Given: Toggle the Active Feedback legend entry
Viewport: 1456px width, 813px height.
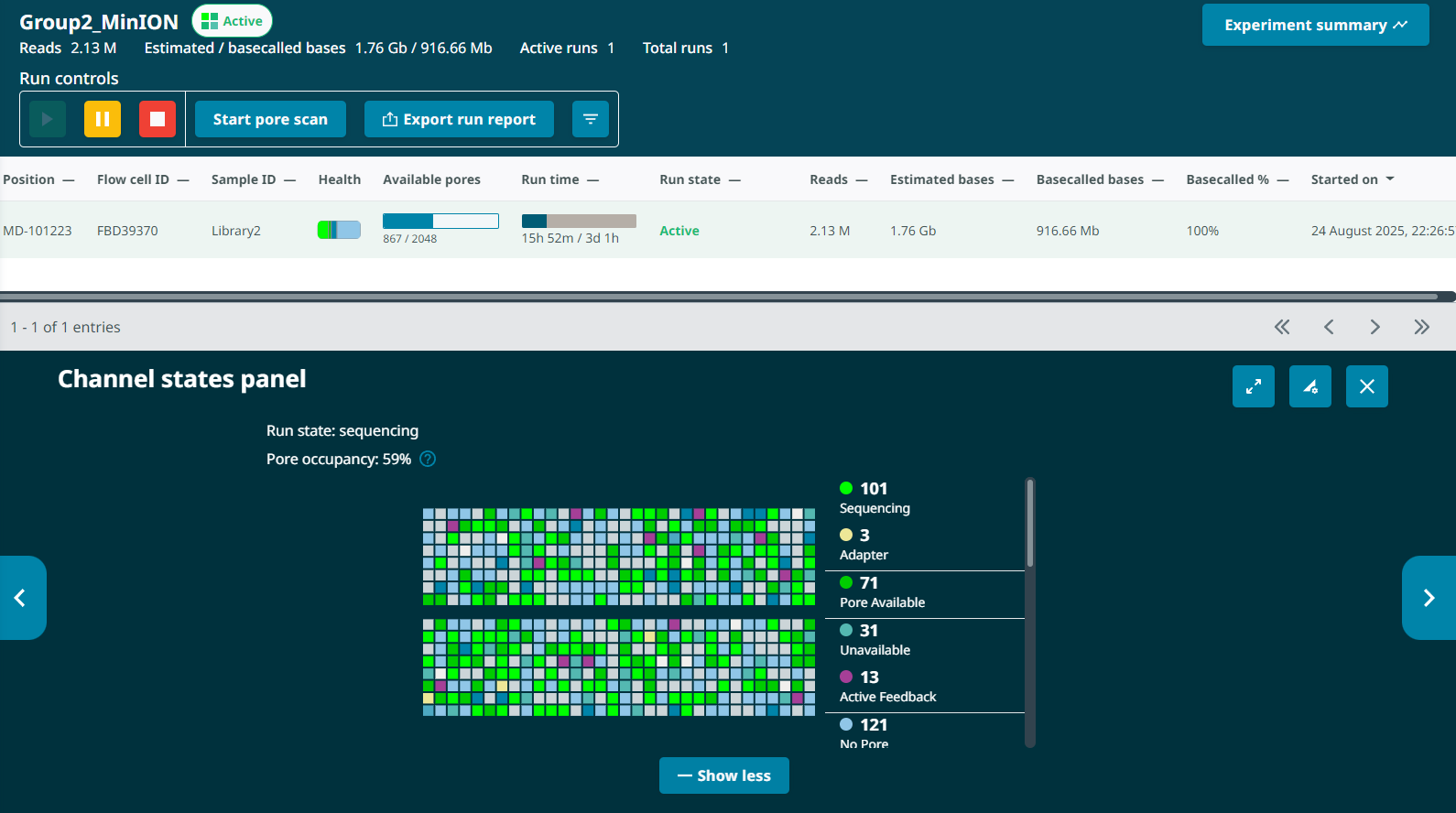Looking at the screenshot, I should (886, 687).
